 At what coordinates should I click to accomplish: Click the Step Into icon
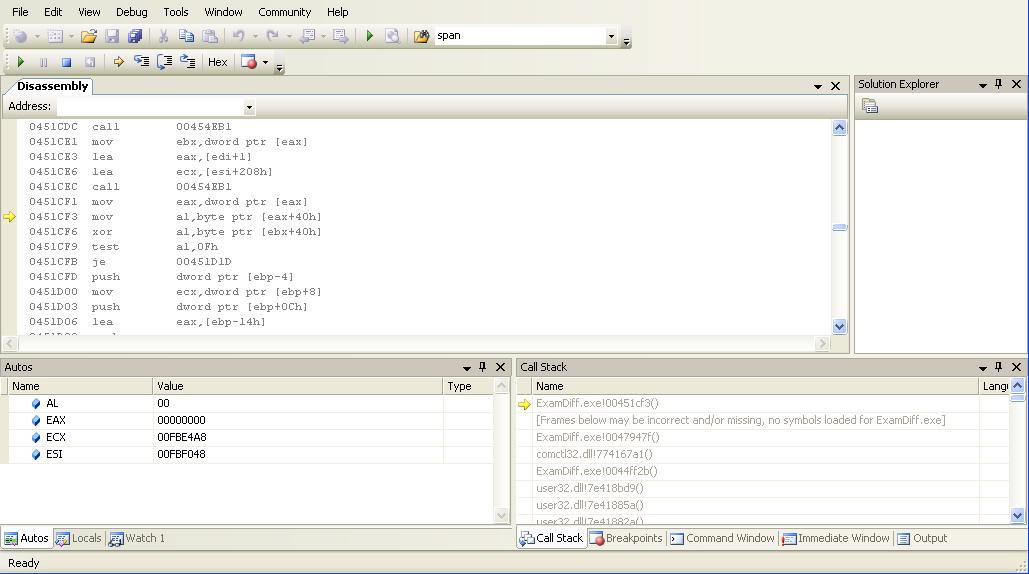click(x=141, y=62)
